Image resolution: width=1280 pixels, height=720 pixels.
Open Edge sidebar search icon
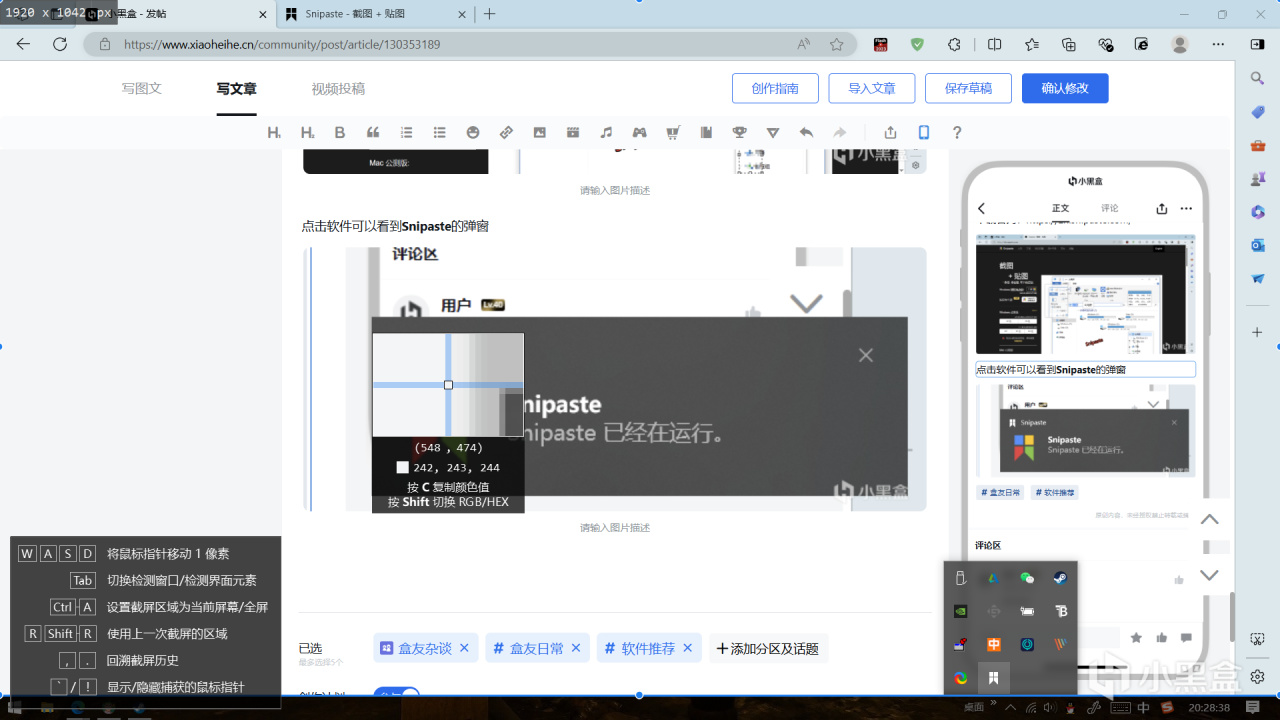(1258, 78)
